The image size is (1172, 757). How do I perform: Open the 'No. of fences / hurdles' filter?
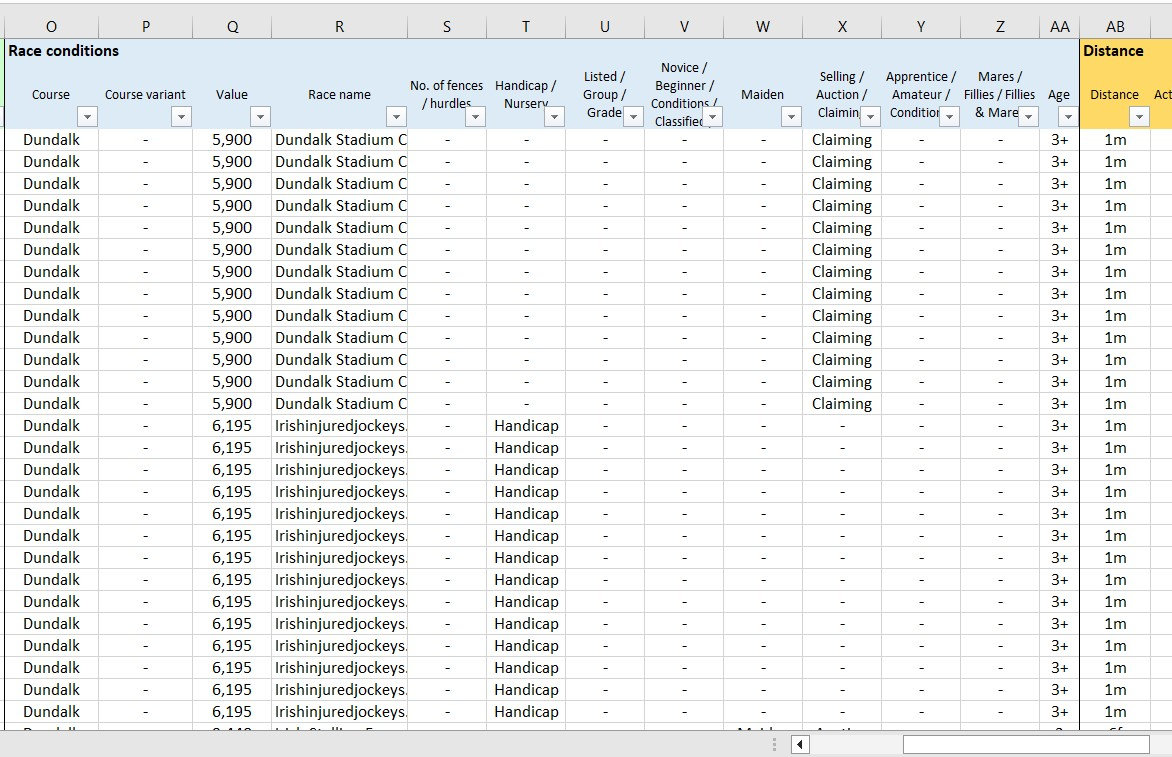point(475,116)
